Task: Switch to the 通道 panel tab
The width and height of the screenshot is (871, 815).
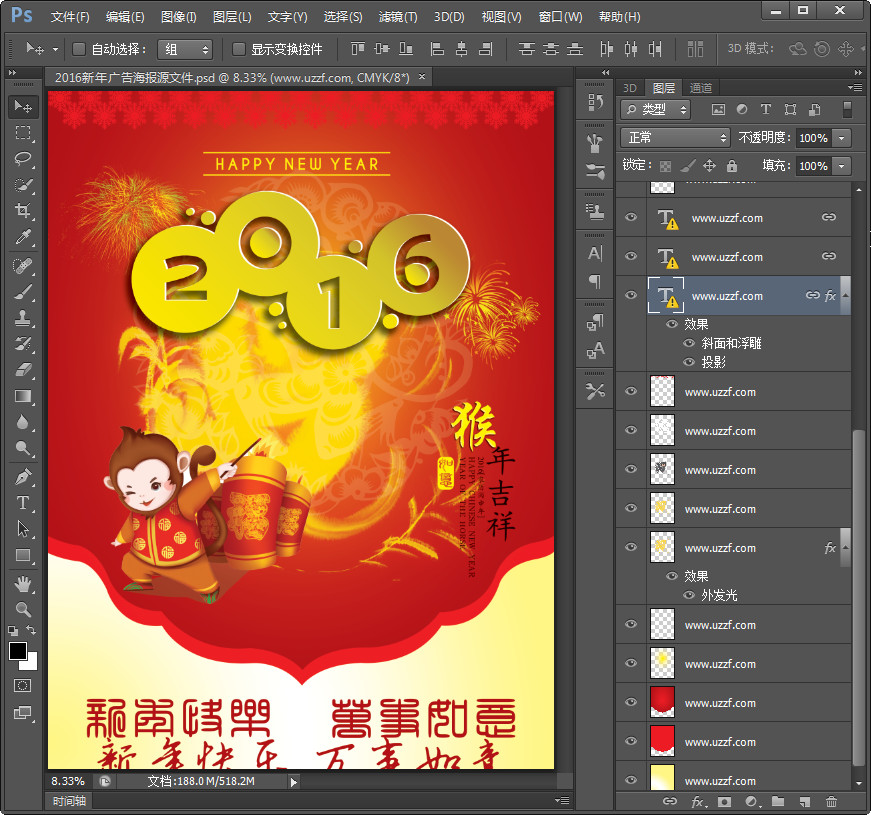Action: pos(700,88)
